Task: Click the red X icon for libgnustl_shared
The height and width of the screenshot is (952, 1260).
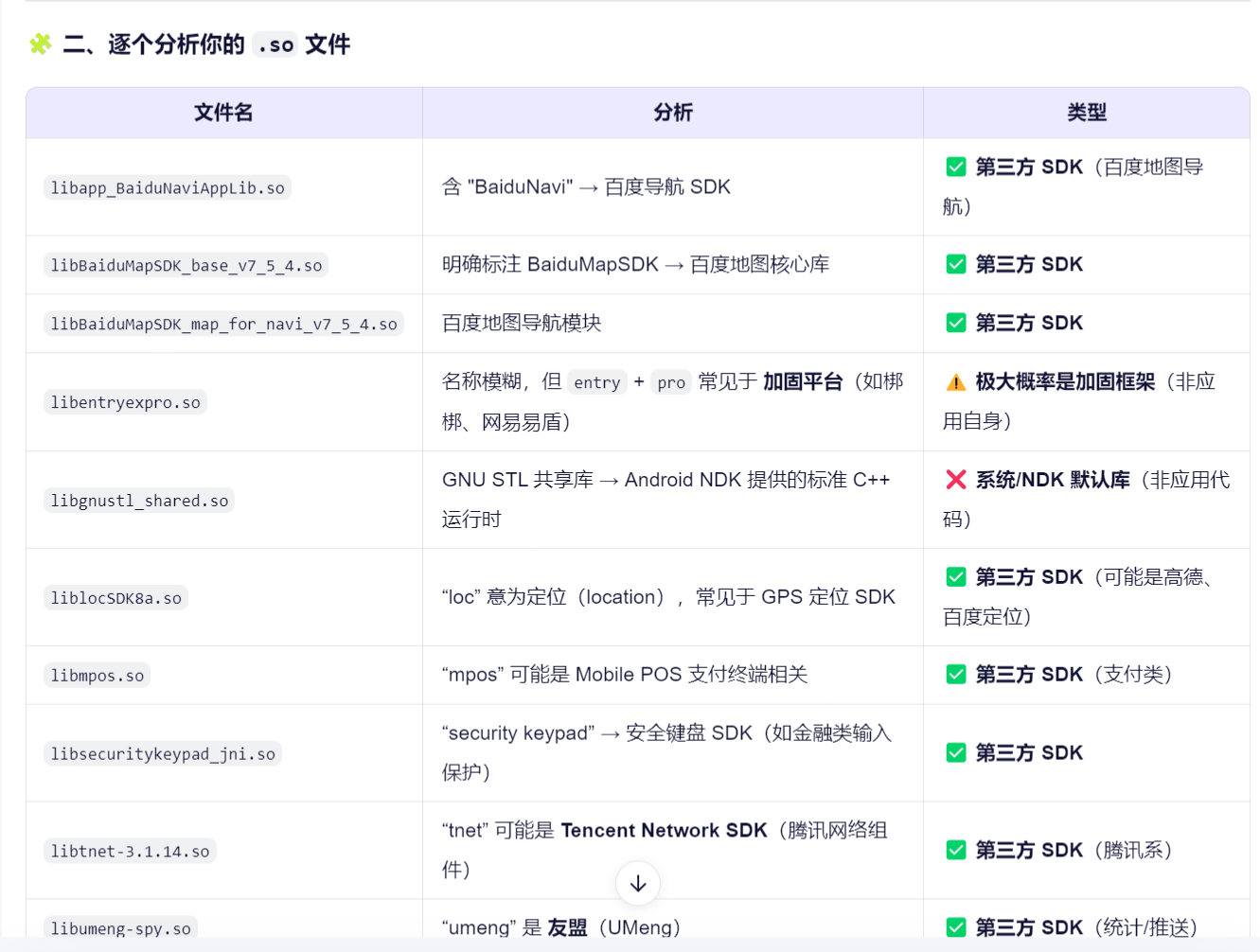Action: 956,480
